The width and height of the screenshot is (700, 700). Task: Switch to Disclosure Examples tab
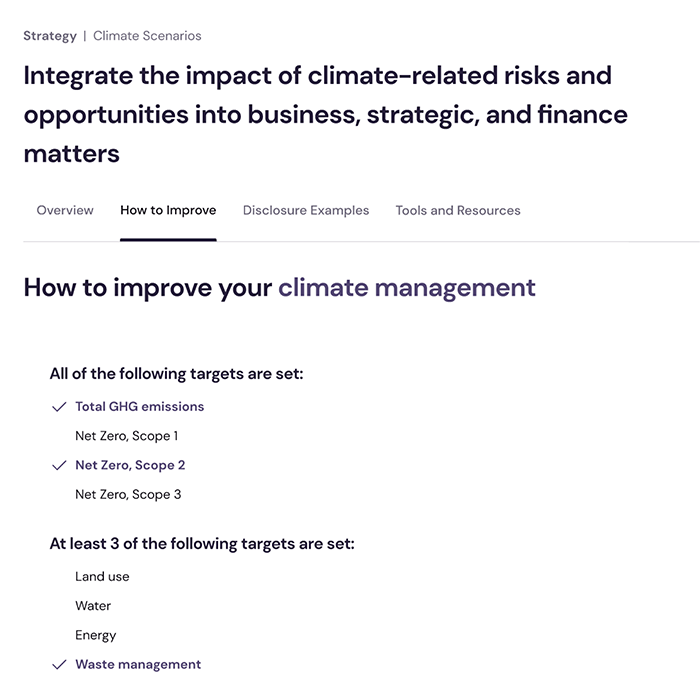point(306,210)
